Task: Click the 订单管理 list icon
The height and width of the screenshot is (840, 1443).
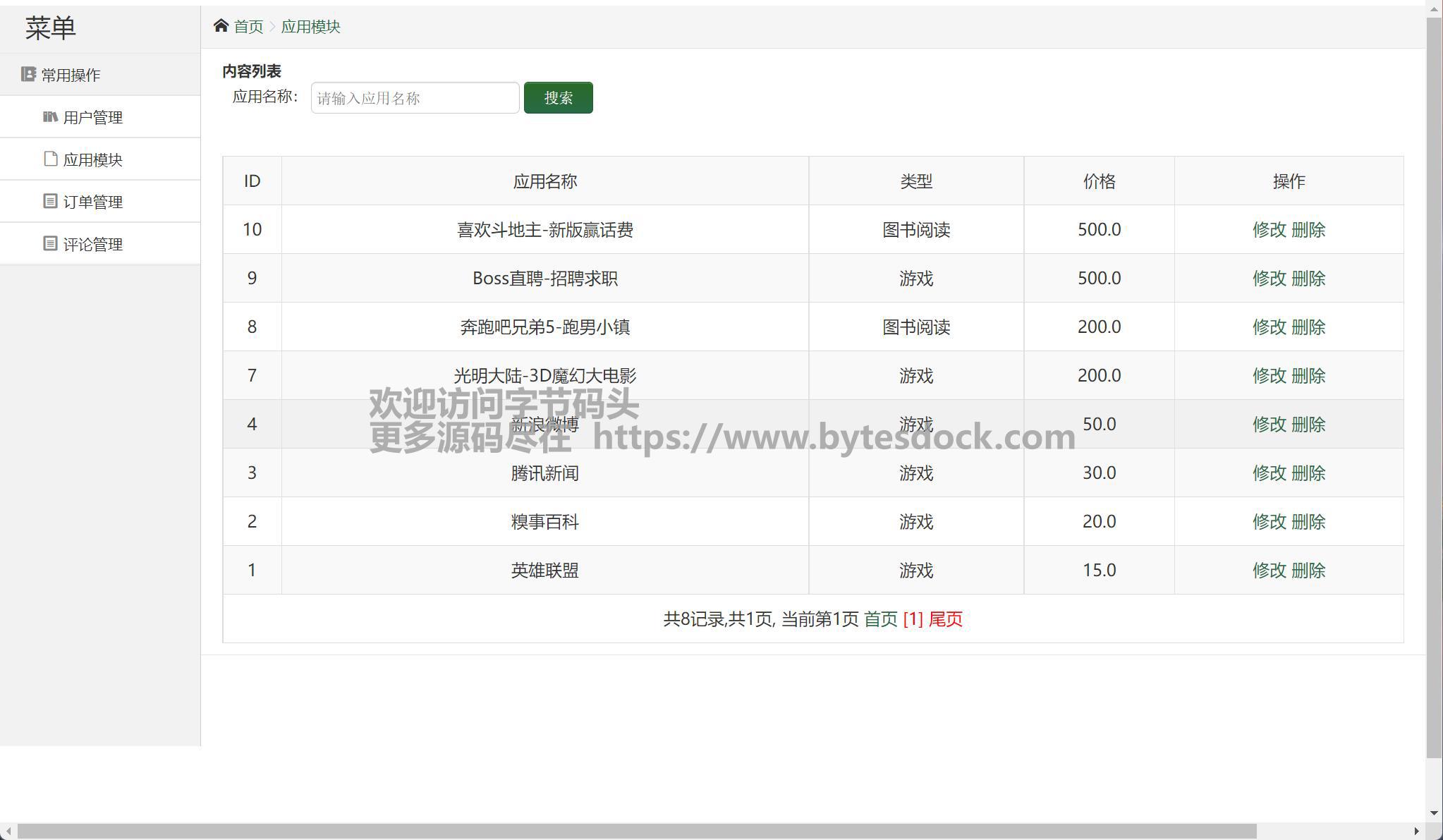Action: pyautogui.click(x=50, y=201)
